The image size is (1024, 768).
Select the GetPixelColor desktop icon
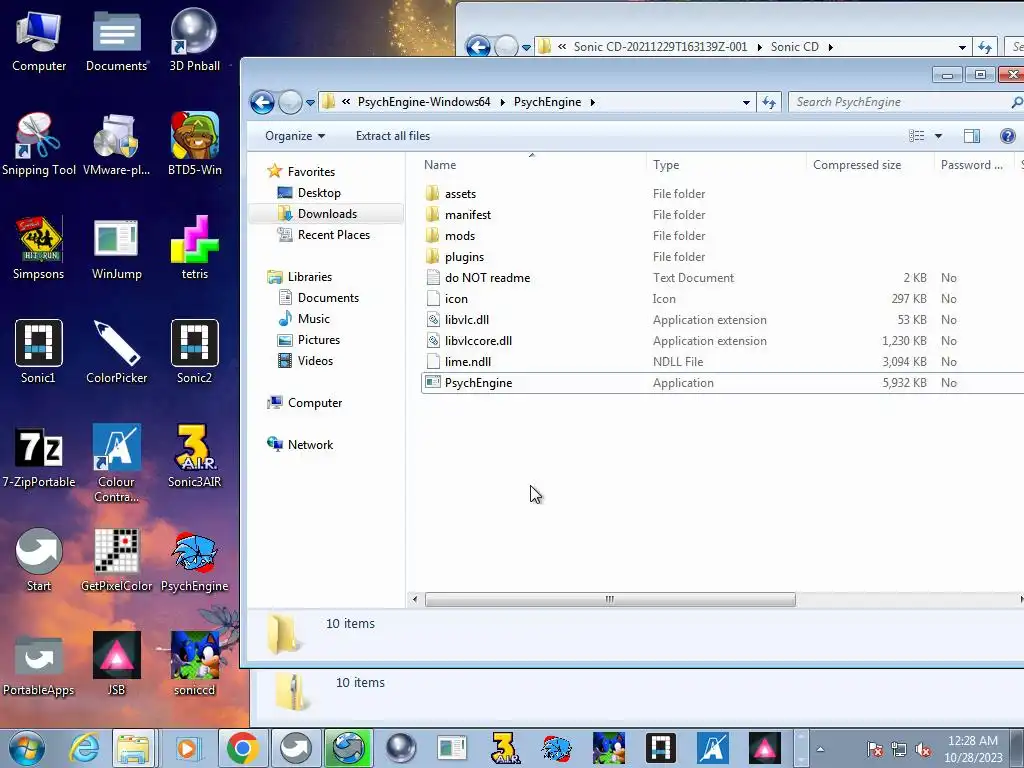tap(116, 560)
